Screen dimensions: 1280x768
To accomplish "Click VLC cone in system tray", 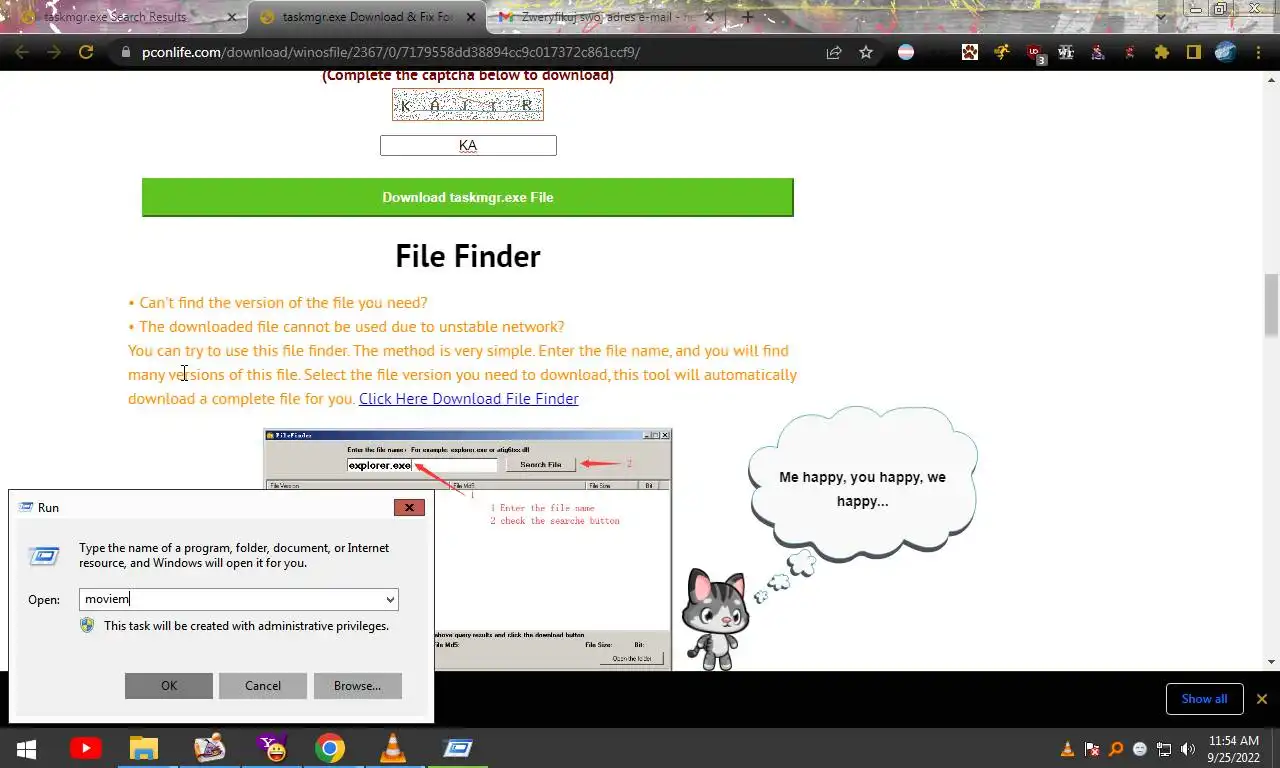I will (x=1067, y=749).
